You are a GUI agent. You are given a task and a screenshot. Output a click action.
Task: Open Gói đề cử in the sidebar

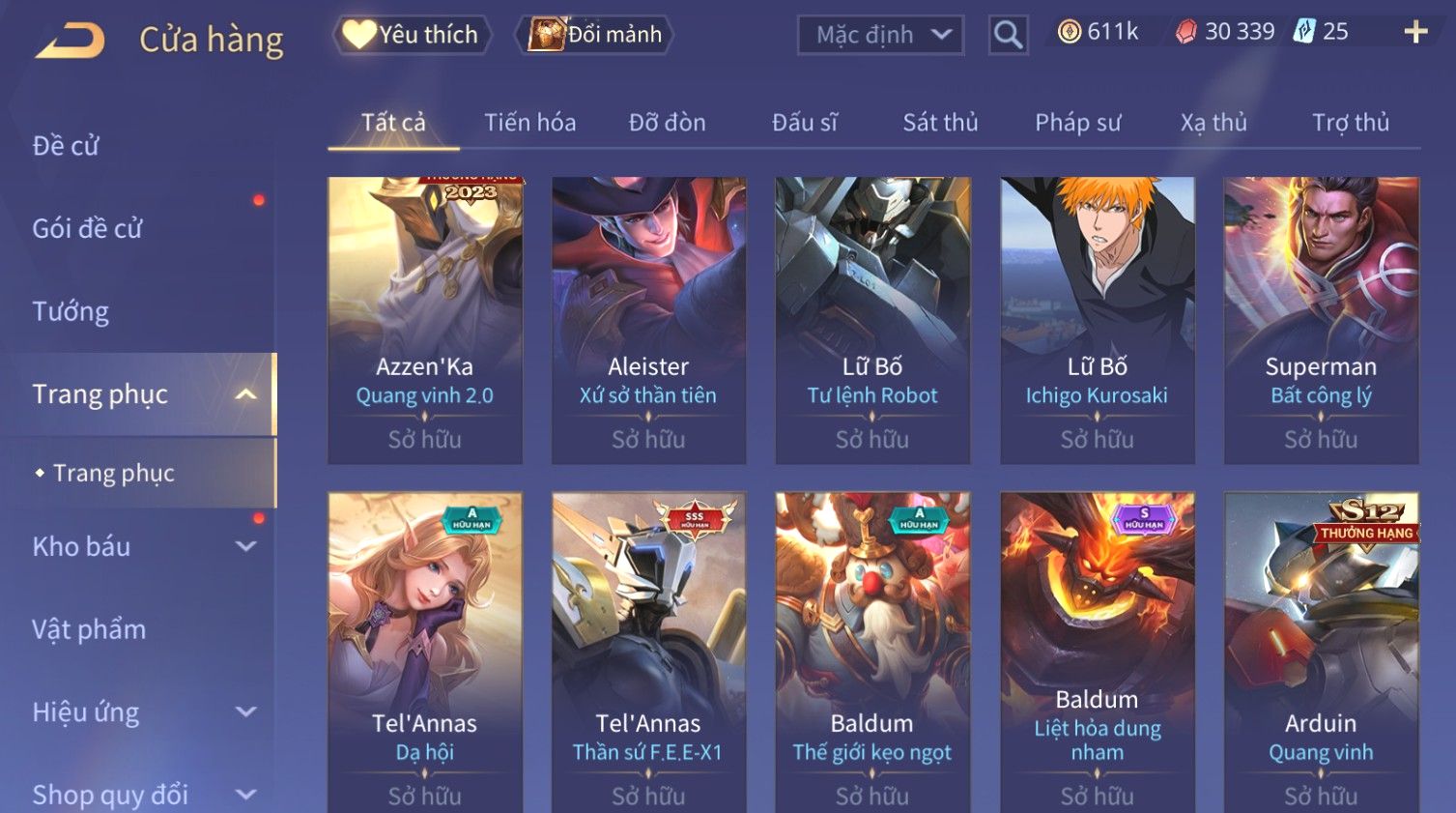[87, 229]
